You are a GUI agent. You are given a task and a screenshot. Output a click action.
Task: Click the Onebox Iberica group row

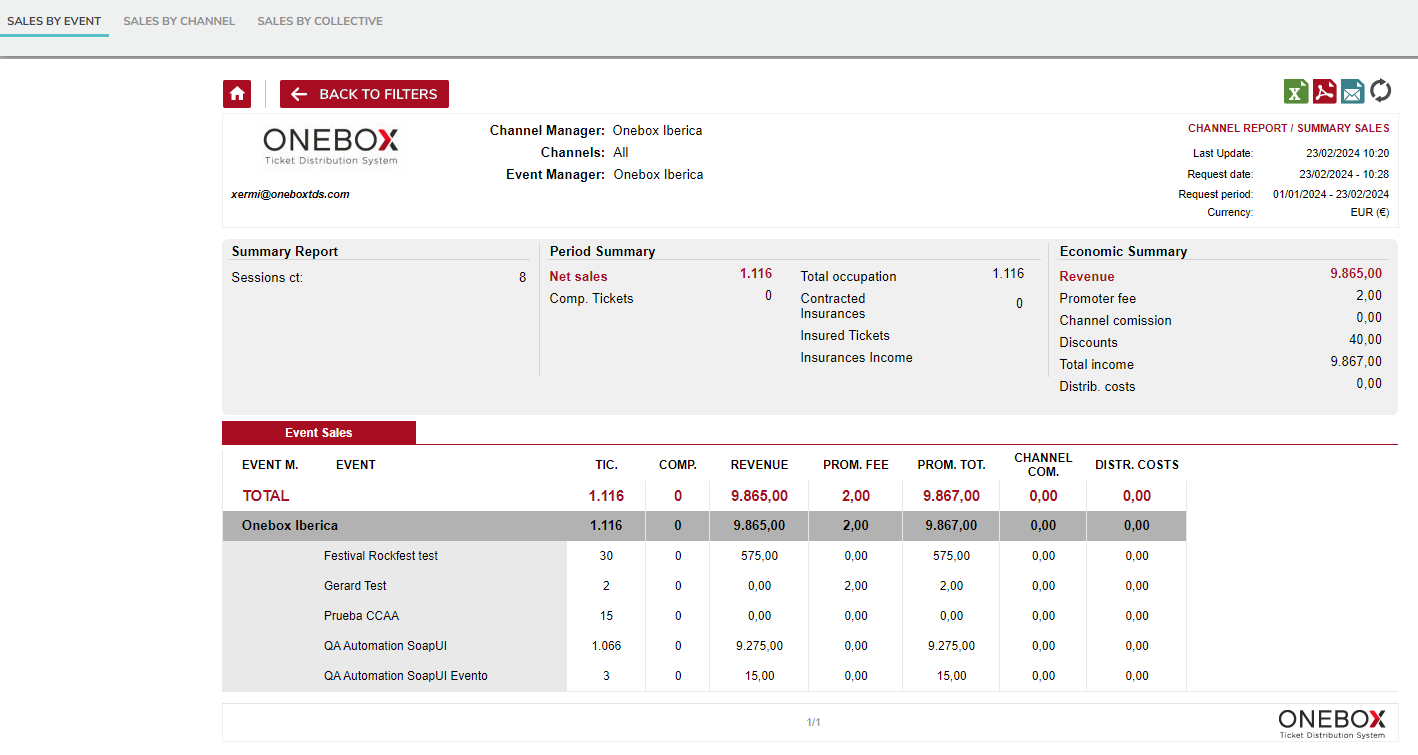pyautogui.click(x=704, y=526)
